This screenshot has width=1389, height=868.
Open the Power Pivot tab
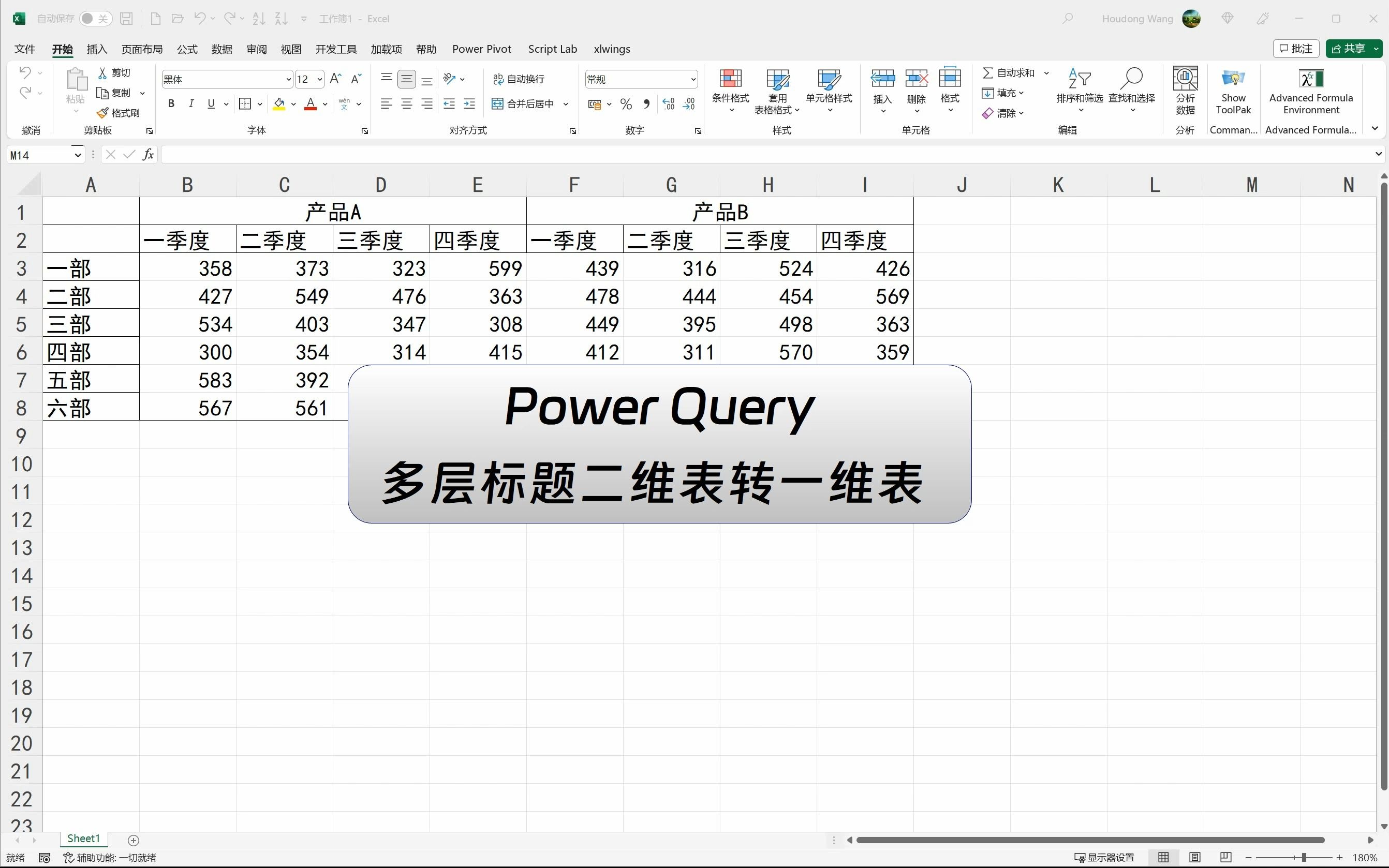[481, 49]
